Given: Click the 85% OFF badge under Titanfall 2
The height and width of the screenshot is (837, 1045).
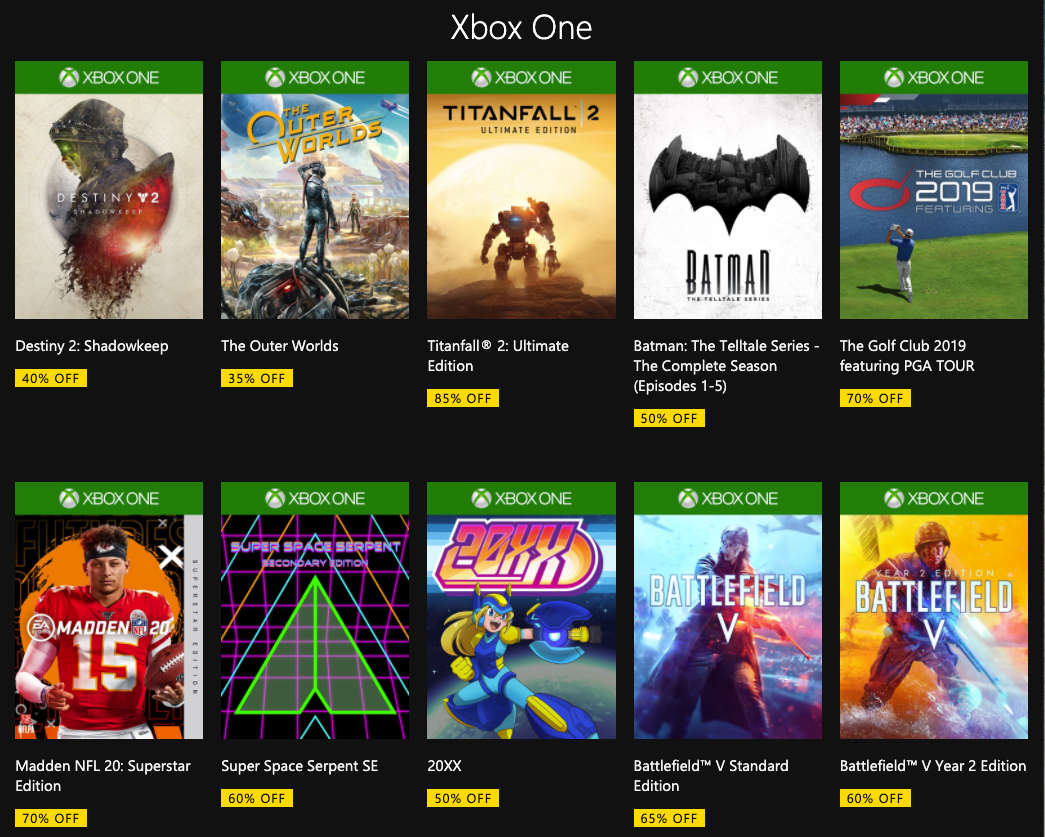Looking at the screenshot, I should pos(462,398).
